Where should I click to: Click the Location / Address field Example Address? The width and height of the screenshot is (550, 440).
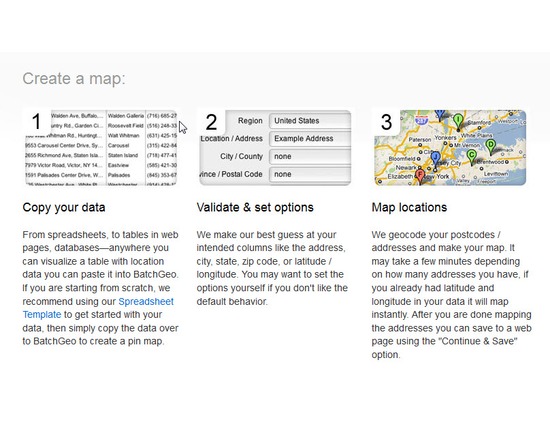coord(310,139)
